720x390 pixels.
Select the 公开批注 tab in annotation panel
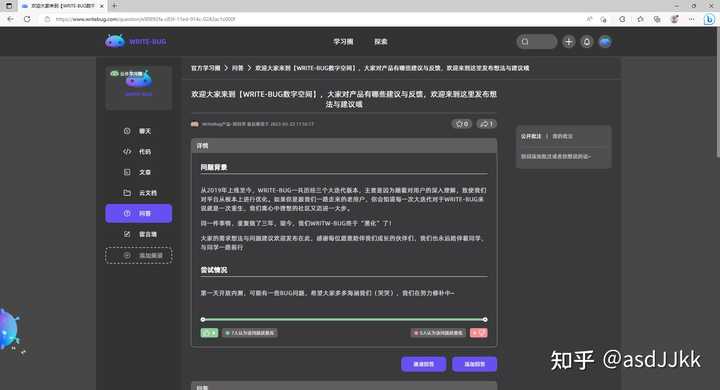531,136
